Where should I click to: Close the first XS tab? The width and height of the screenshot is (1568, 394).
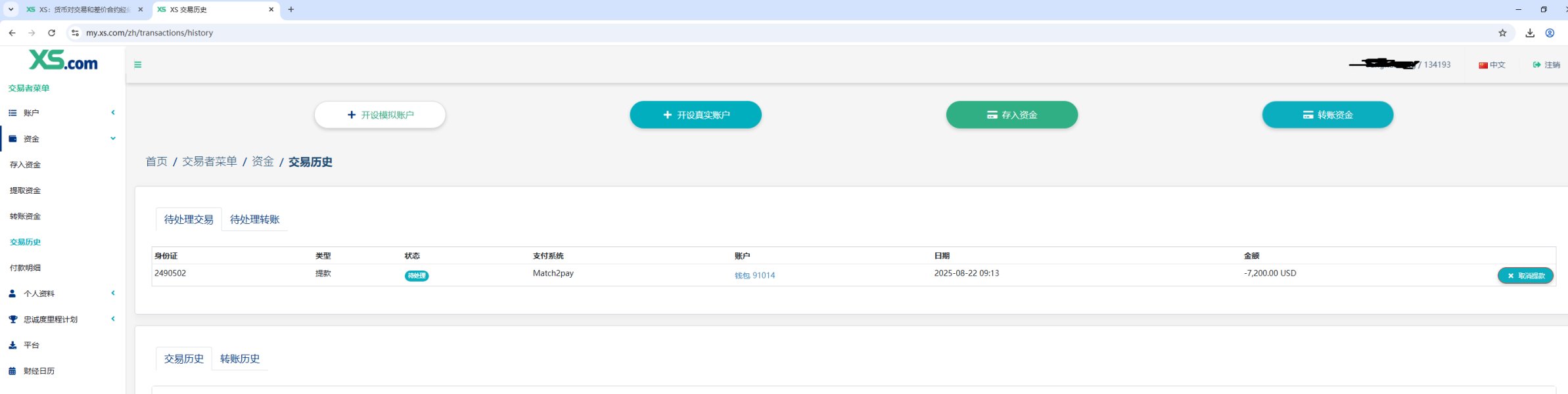tap(140, 9)
